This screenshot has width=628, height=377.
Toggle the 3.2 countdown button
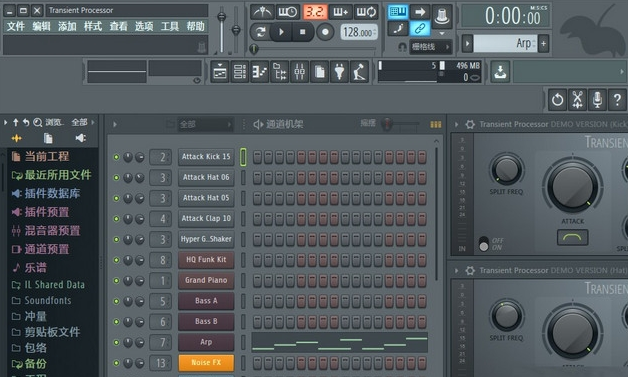click(x=315, y=12)
